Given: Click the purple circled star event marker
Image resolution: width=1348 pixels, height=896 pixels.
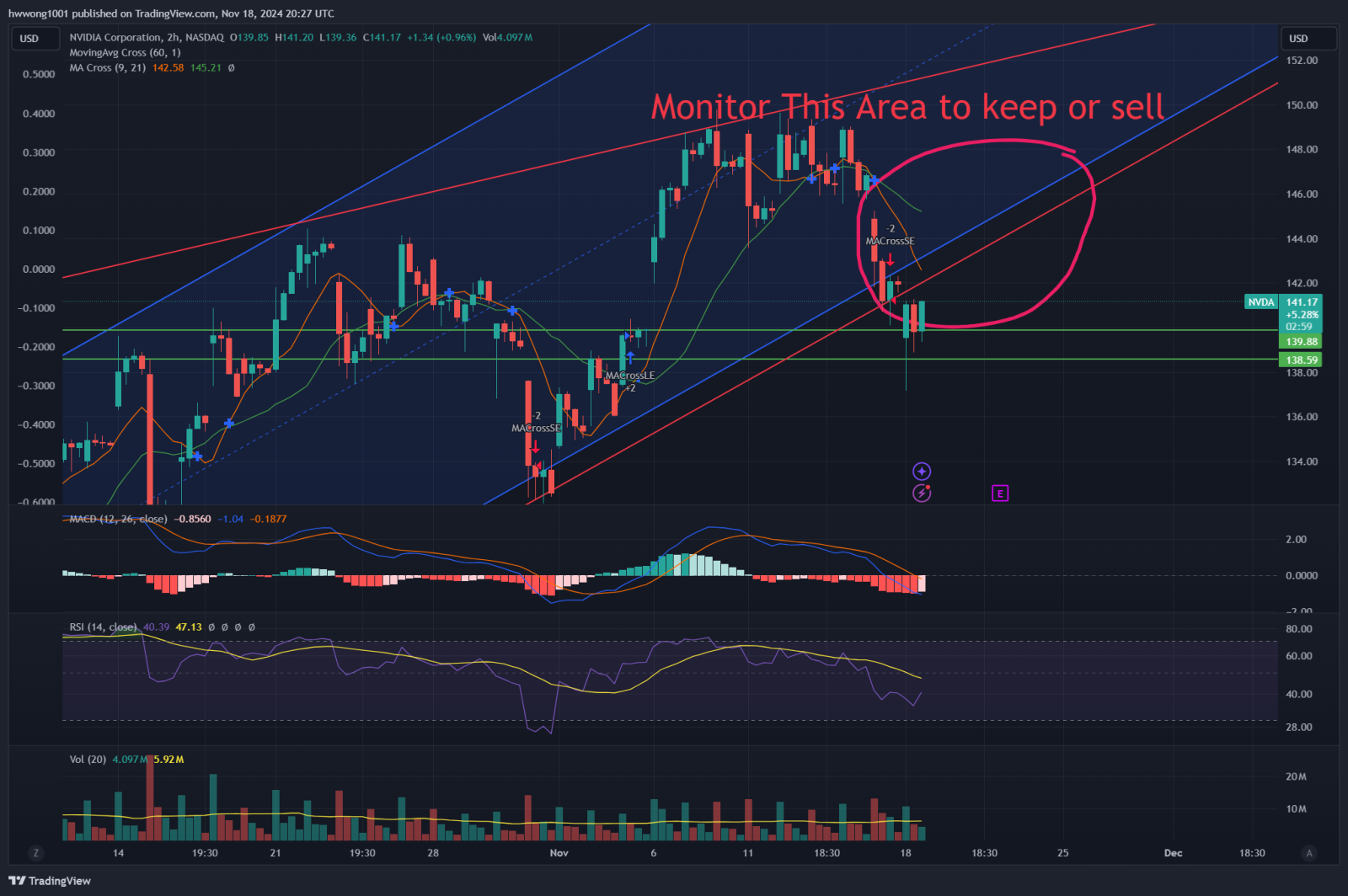Looking at the screenshot, I should pyautogui.click(x=922, y=472).
